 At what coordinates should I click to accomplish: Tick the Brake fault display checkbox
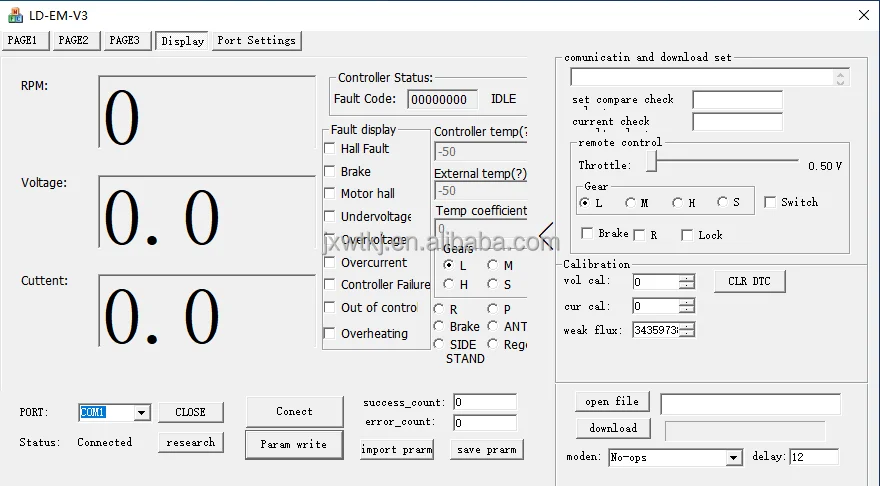tap(330, 171)
